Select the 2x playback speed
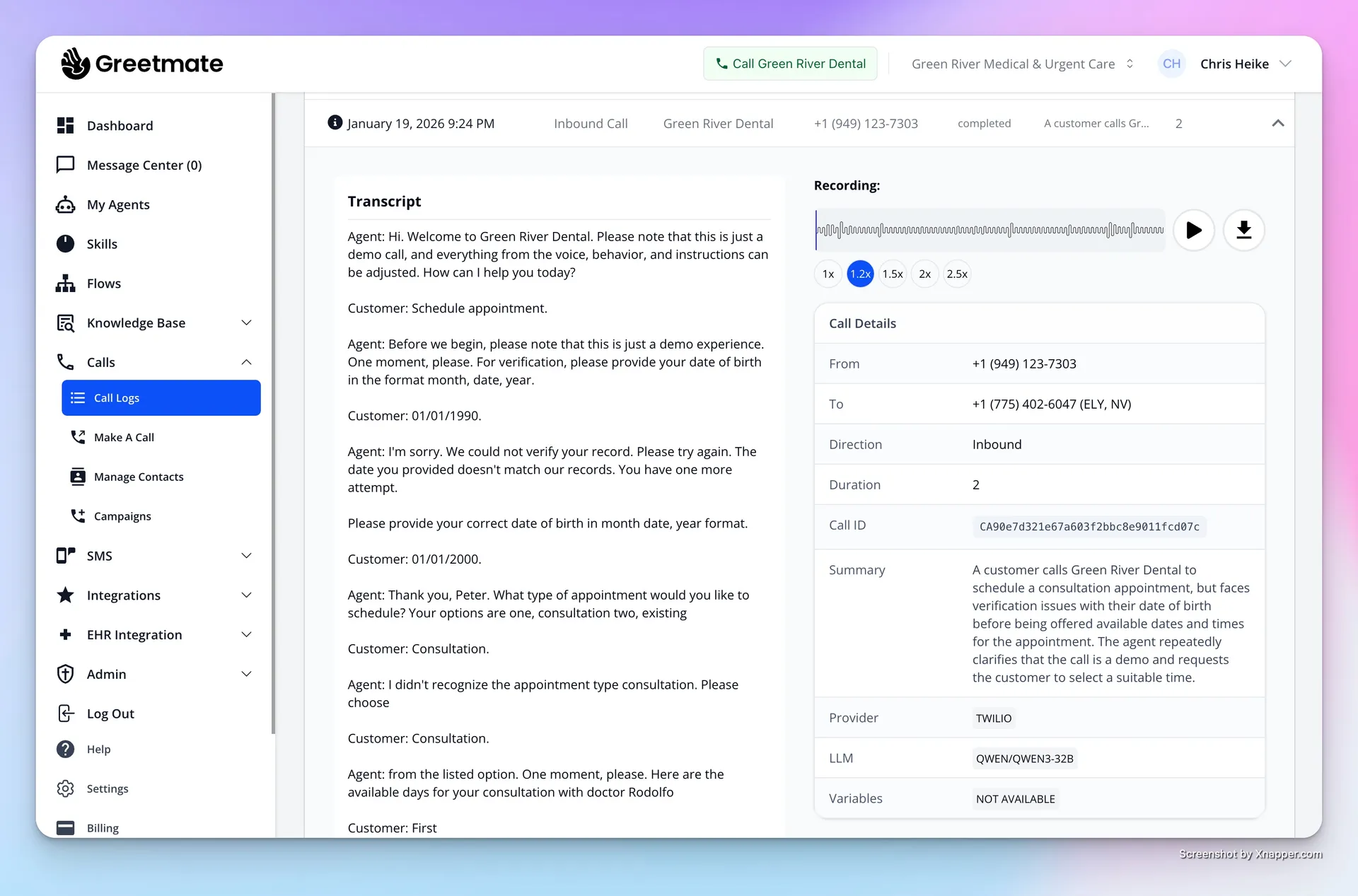This screenshot has height=896, width=1358. click(924, 274)
